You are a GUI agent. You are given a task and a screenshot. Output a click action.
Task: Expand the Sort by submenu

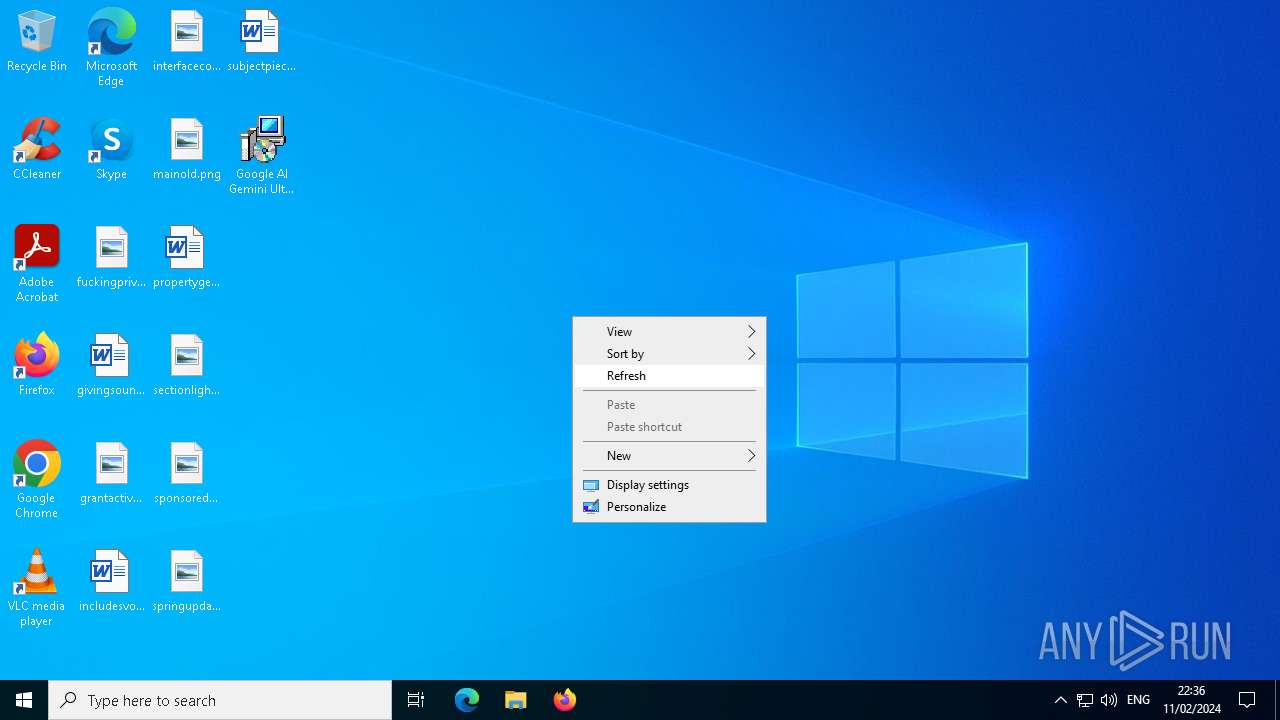tap(669, 354)
